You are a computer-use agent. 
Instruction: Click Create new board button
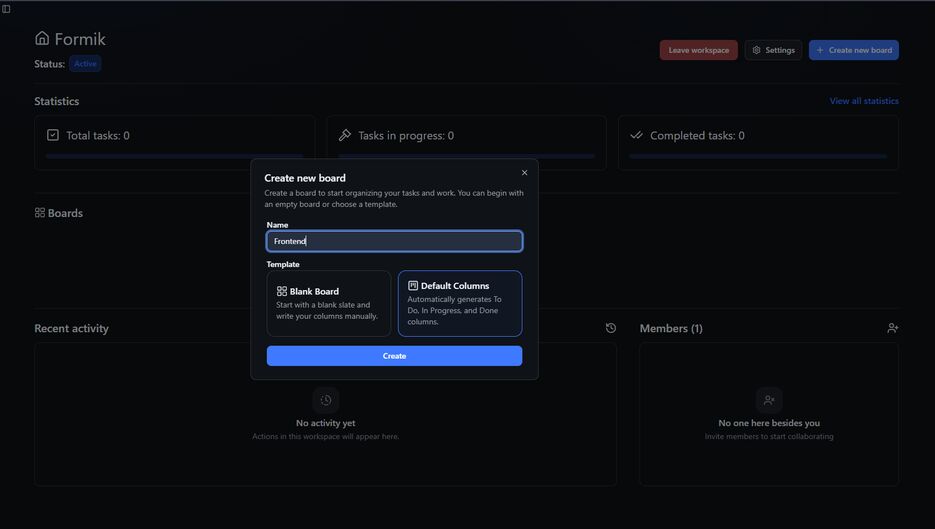point(854,50)
